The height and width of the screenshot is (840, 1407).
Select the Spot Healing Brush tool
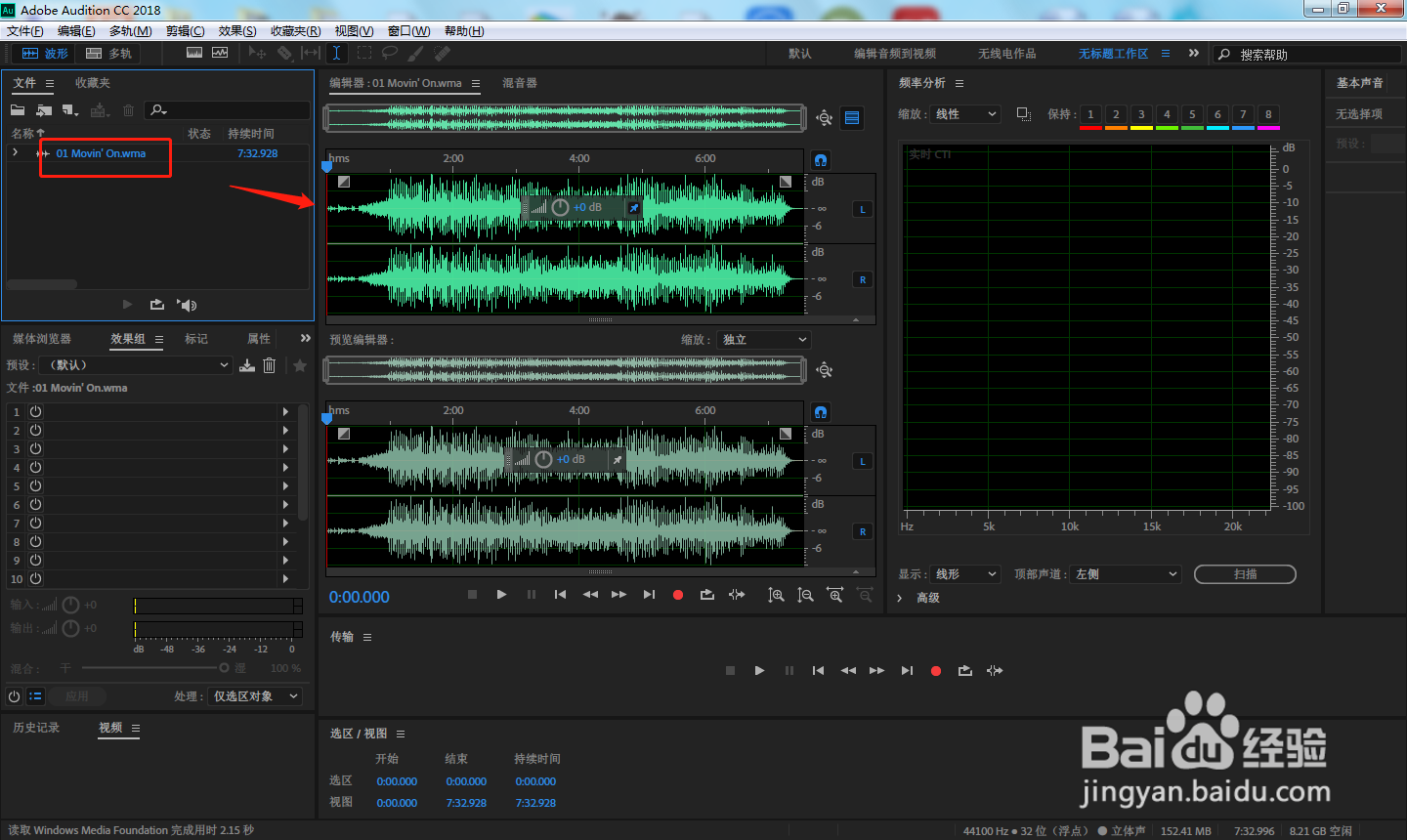[443, 53]
